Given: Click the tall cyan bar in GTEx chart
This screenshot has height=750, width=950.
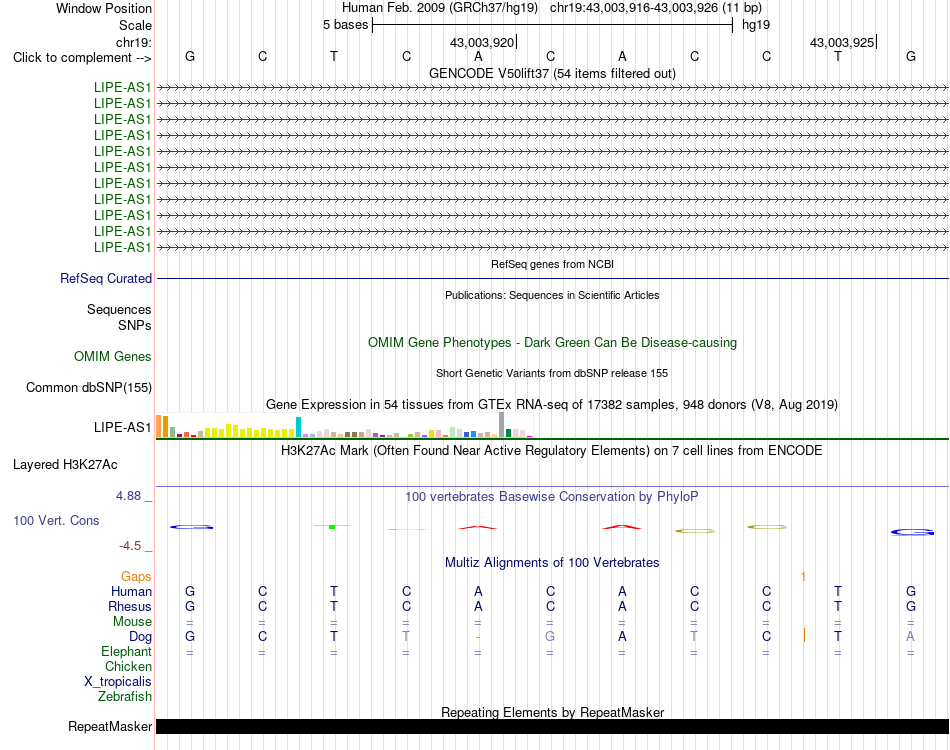Looking at the screenshot, I should point(298,427).
